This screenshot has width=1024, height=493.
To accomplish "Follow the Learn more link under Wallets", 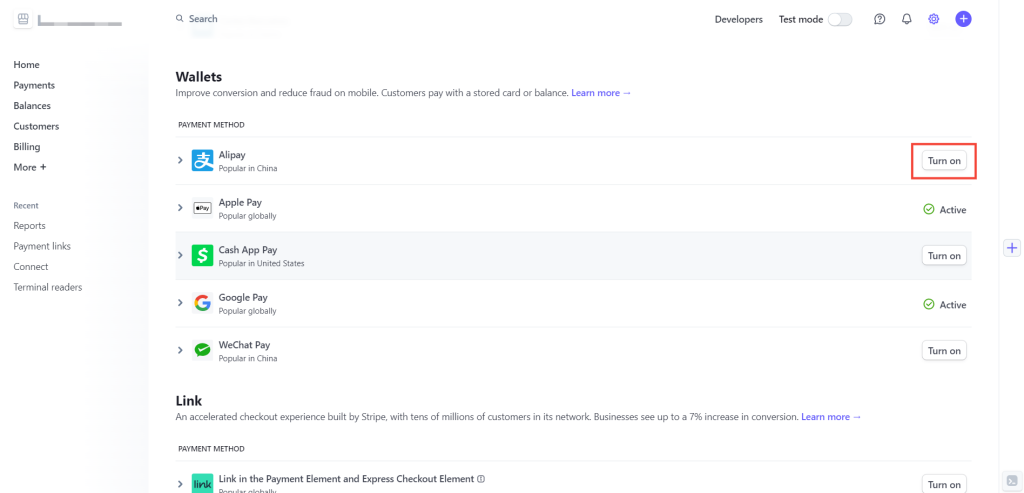I will (x=601, y=93).
